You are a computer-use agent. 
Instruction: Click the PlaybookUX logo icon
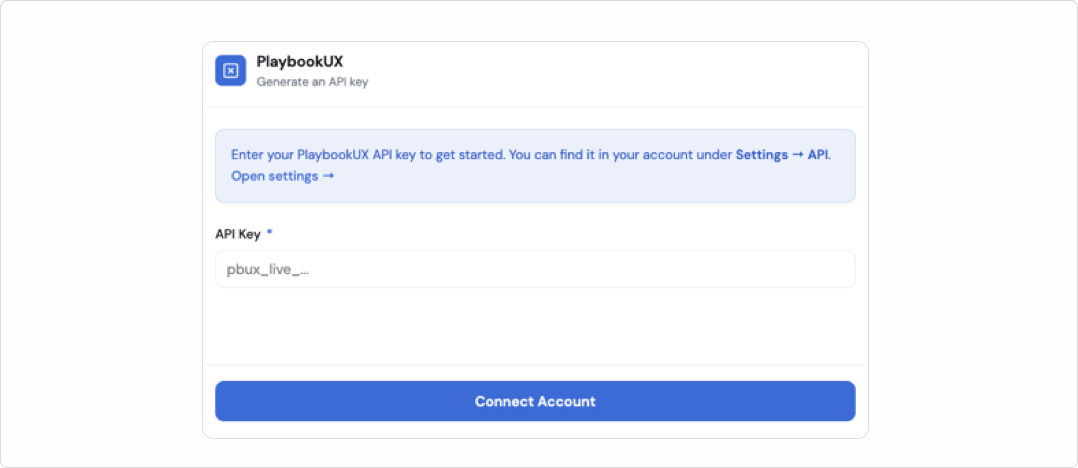[230, 70]
